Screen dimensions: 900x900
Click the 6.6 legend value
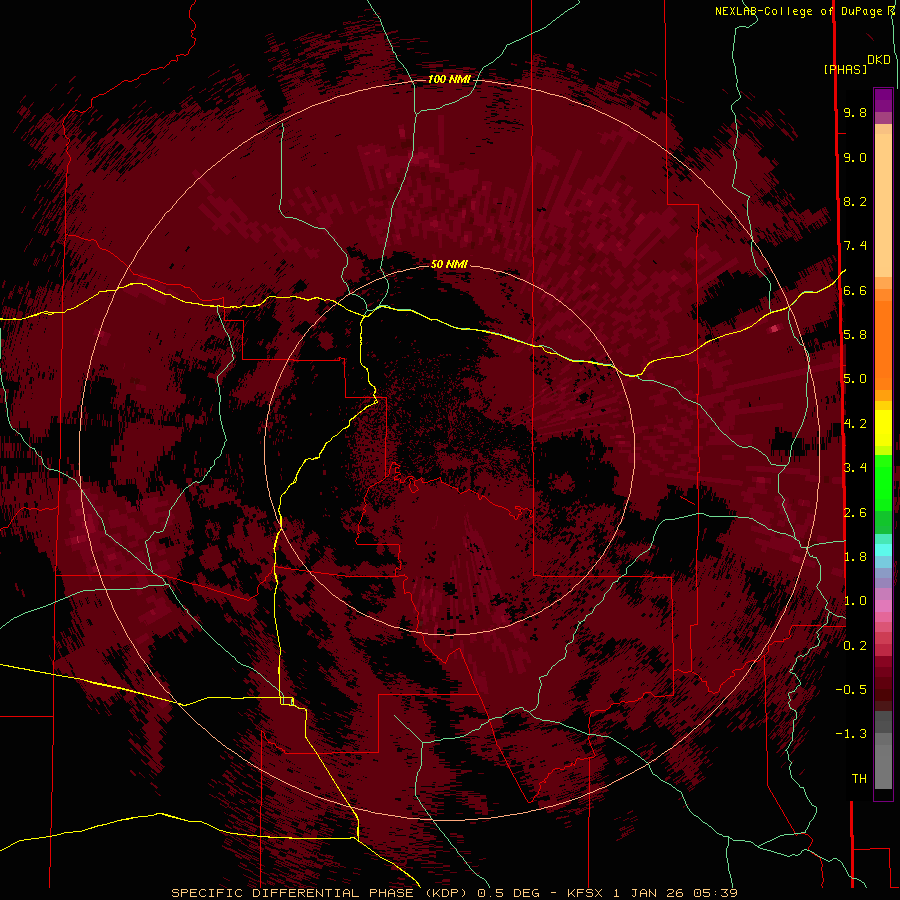(855, 290)
